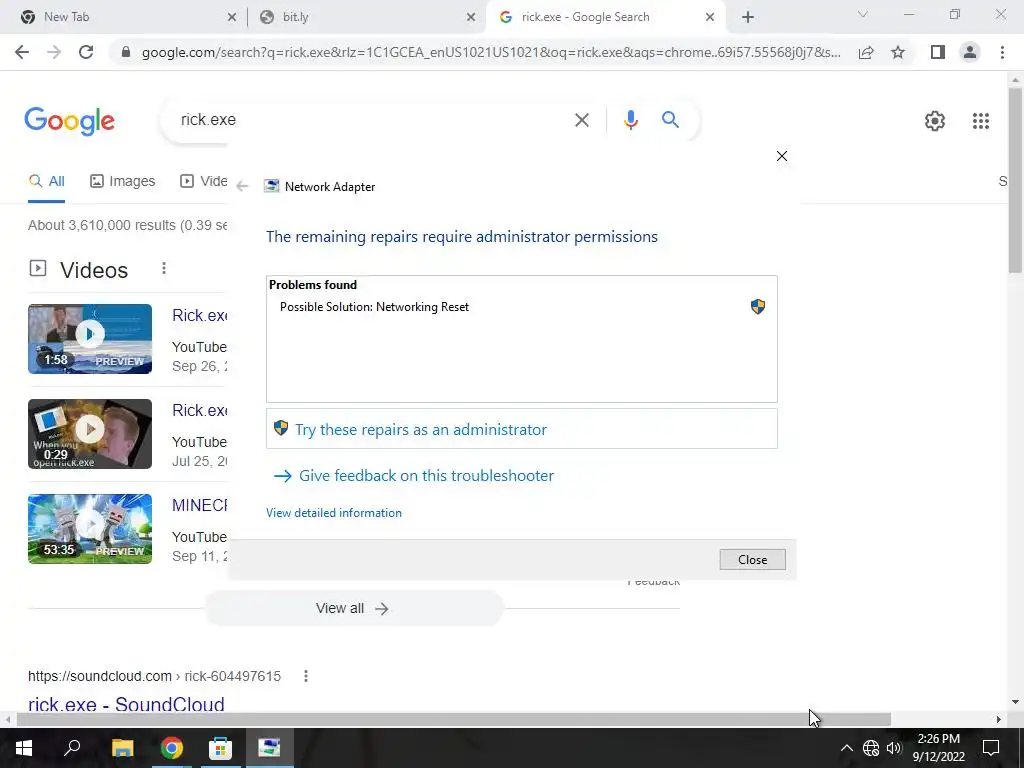Screen dimensions: 1024x768
Task: Submit search with the magnifier icon
Action: pos(670,120)
